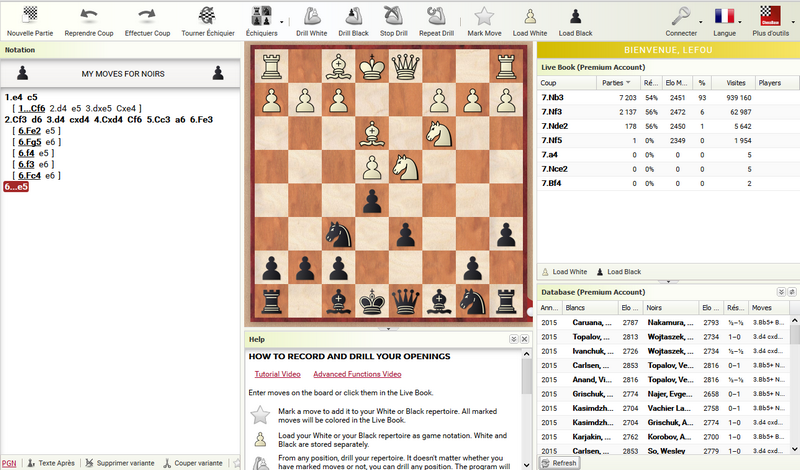Start Drill White from the toolbar
Viewport: 800px width, 470px height.
point(312,20)
